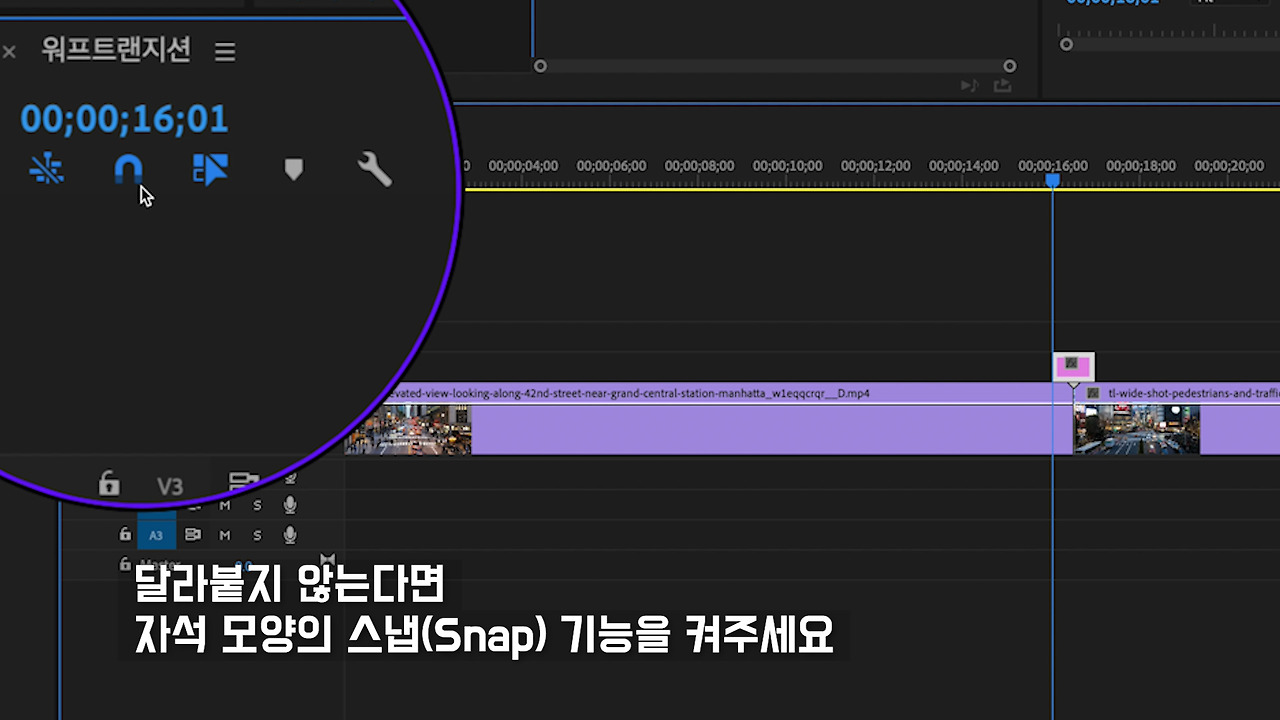Screen dimensions: 1280x720
Task: Open the 워프트랜지션 panel hamburger menu
Action: pos(224,52)
